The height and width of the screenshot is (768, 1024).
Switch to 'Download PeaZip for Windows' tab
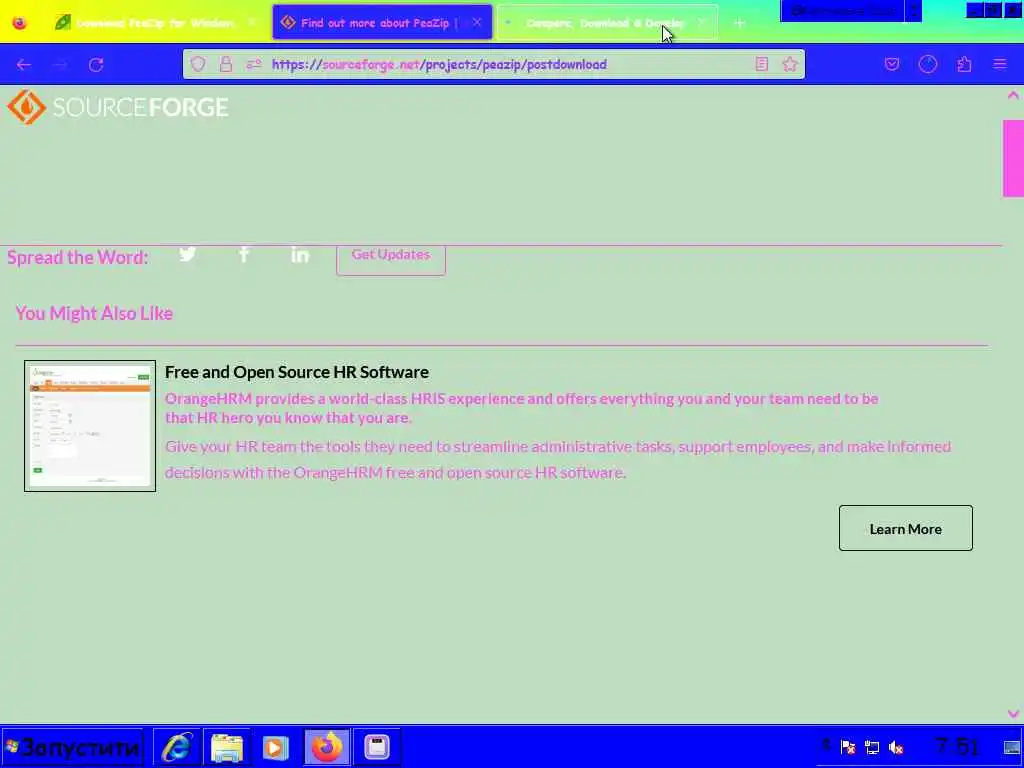pos(157,23)
